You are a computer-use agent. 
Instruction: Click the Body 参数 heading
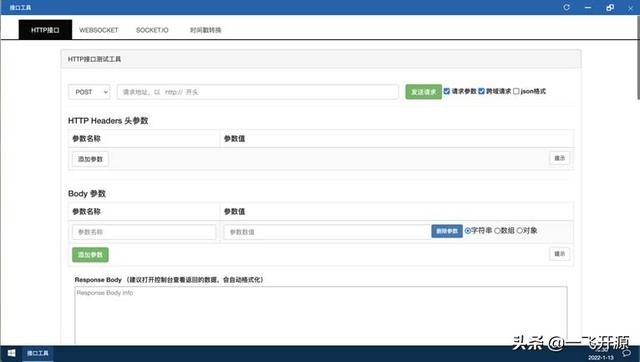87,193
